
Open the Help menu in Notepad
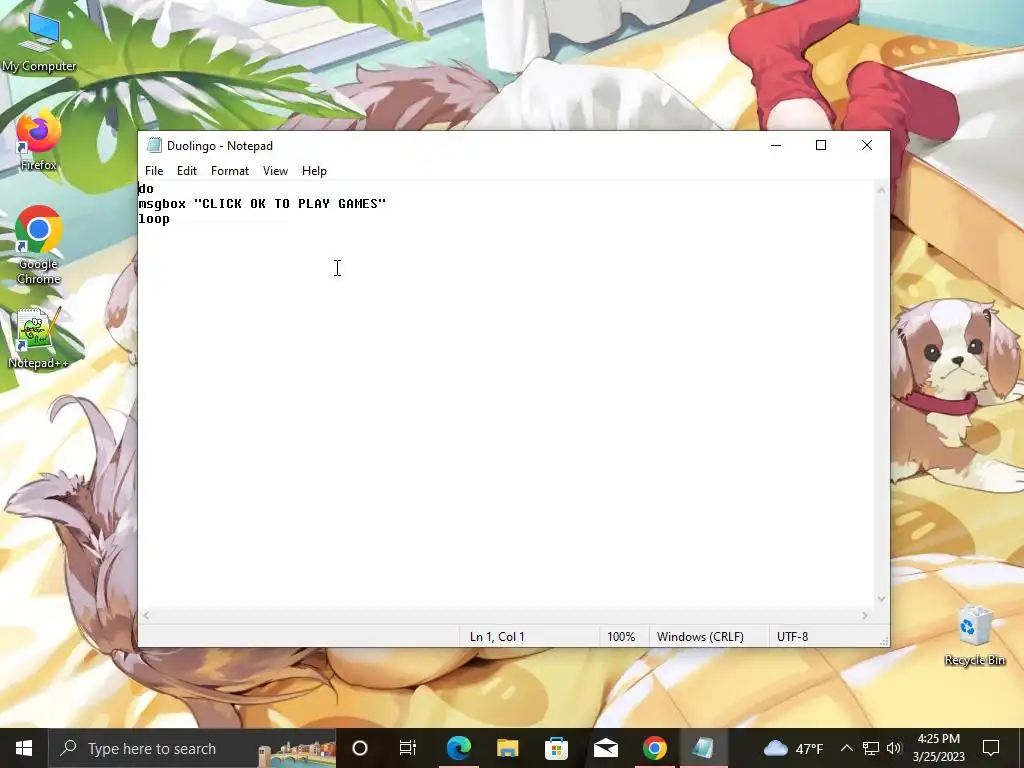(x=314, y=170)
